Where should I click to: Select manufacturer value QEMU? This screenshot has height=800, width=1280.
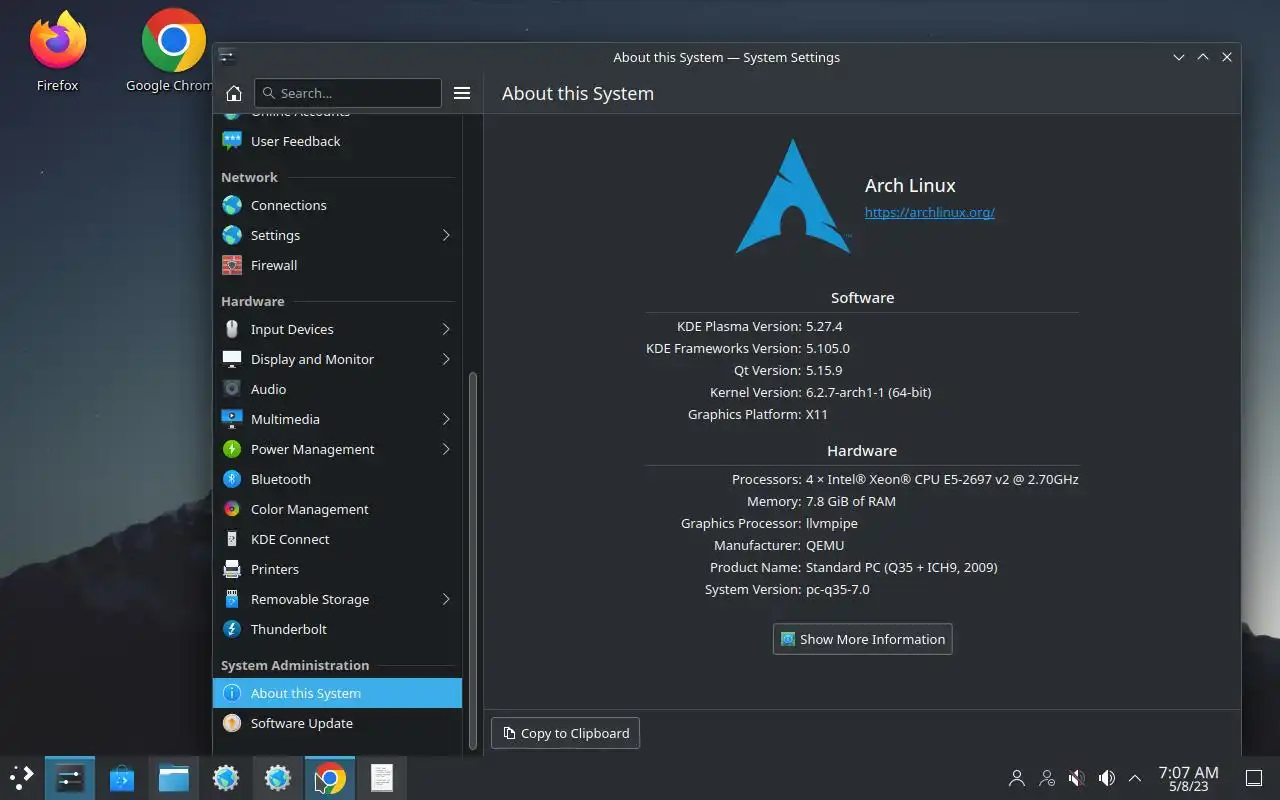[x=825, y=545]
